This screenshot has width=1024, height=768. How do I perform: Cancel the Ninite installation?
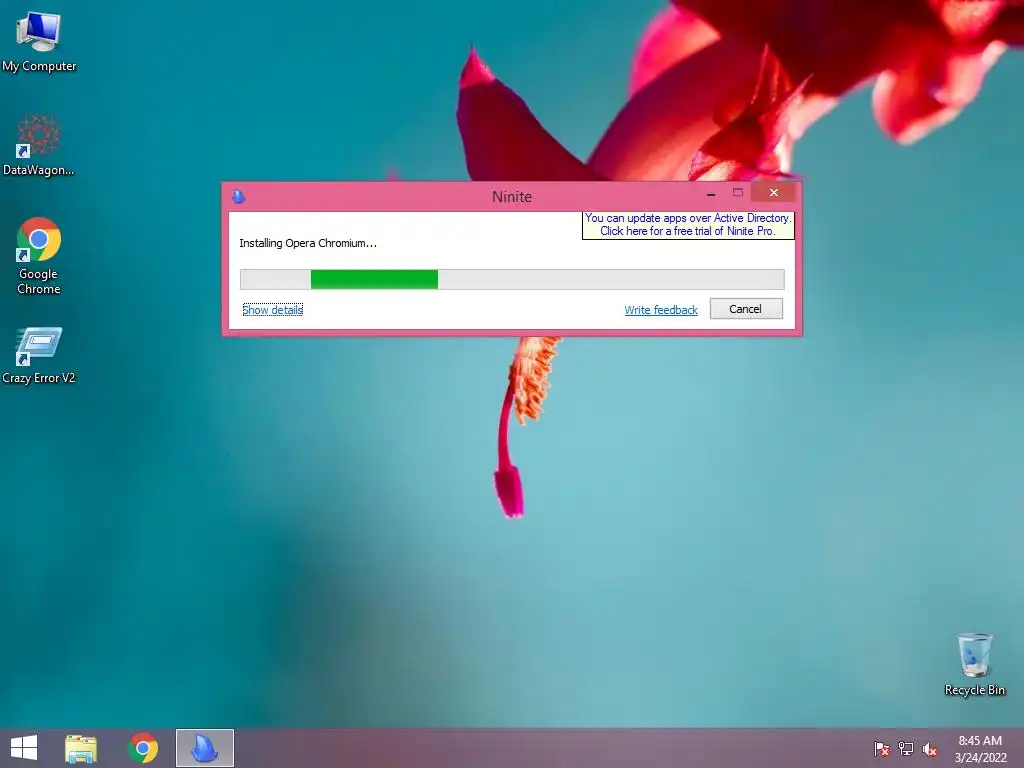746,309
